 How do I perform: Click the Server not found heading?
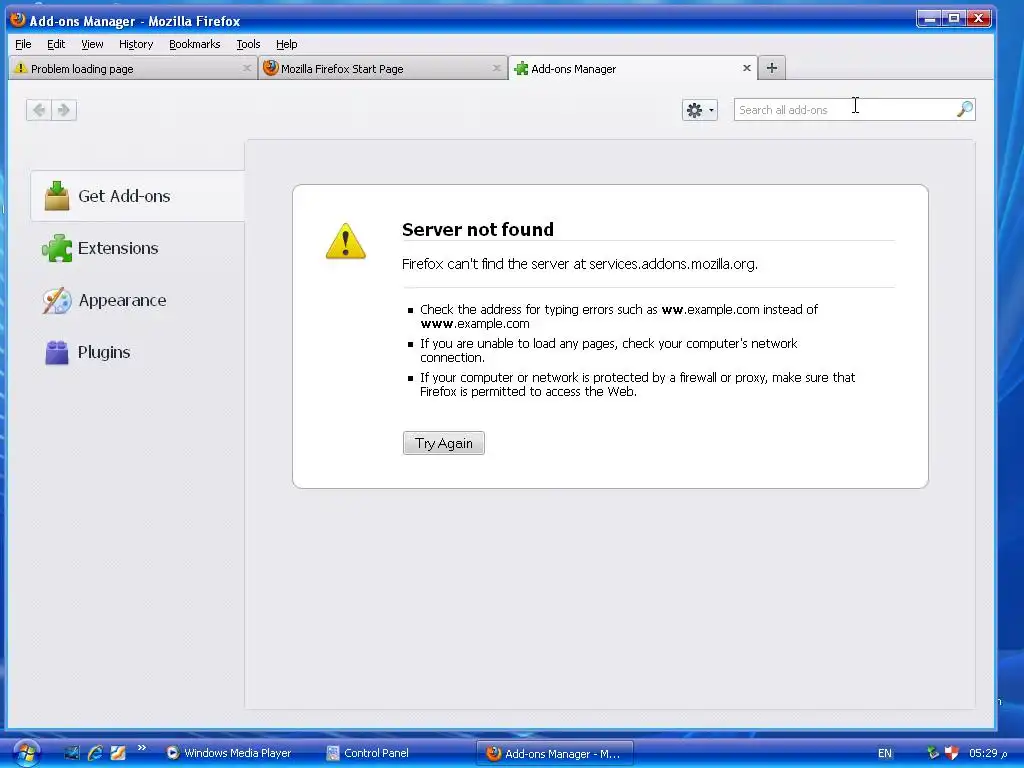(477, 229)
